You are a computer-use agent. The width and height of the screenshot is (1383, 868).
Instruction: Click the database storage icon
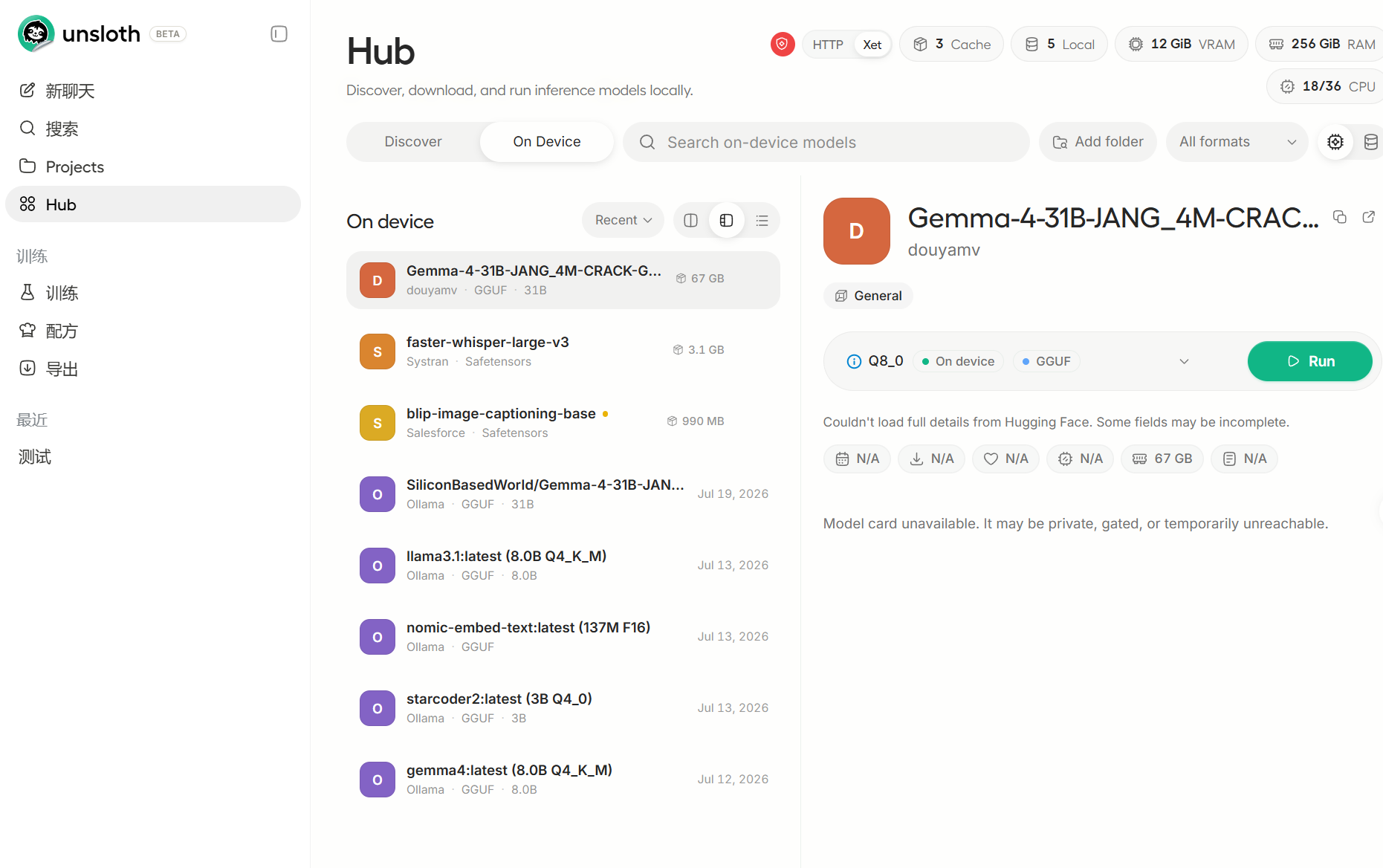[1371, 142]
